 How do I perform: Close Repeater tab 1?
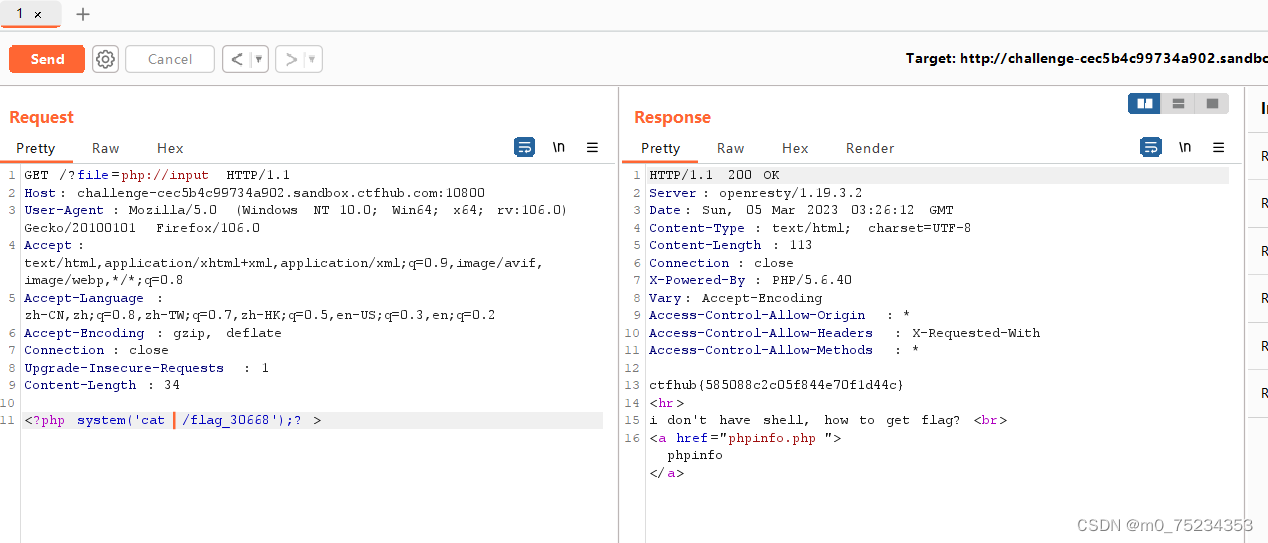click(38, 14)
